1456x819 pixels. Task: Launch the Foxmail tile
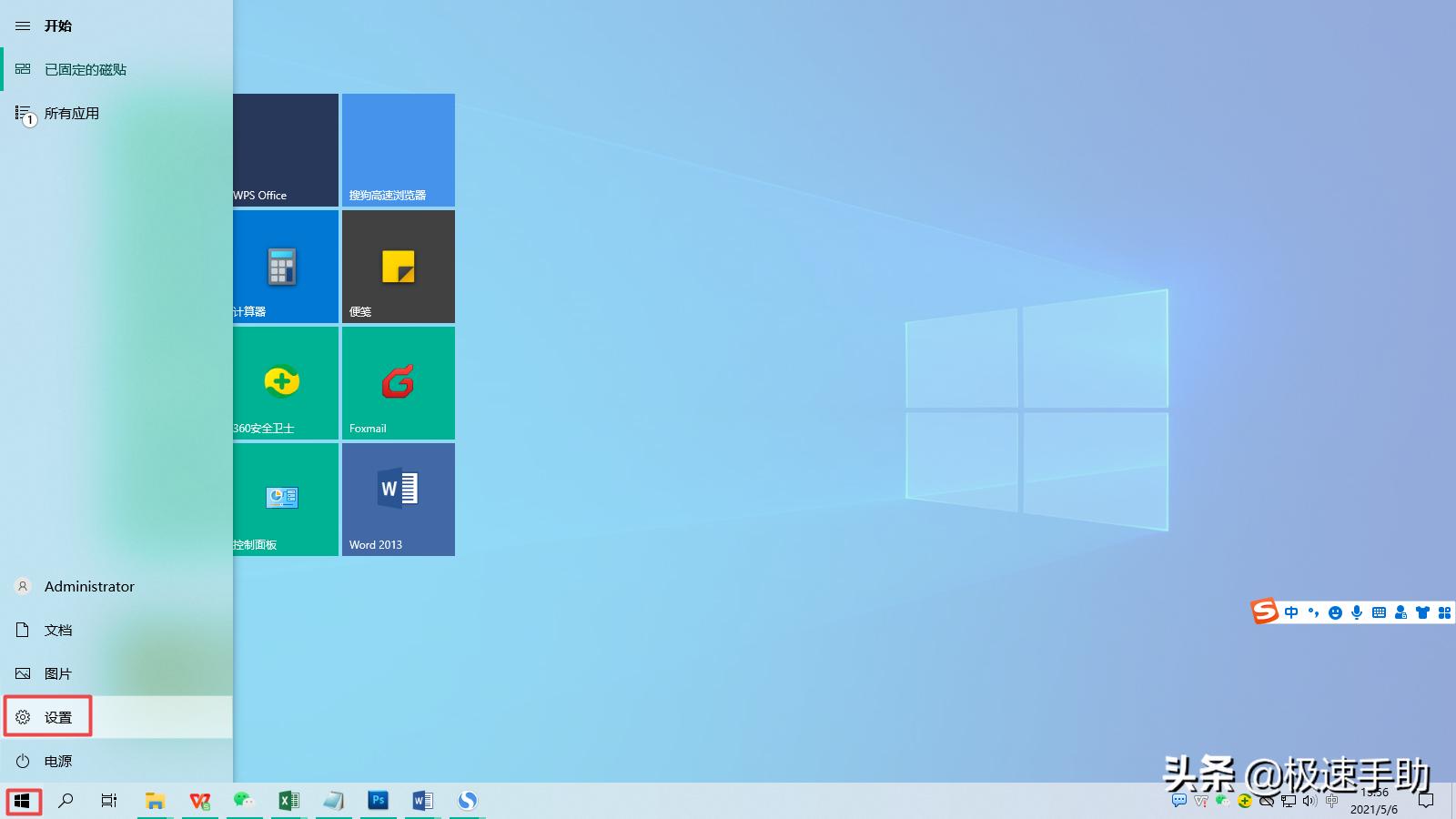[398, 383]
